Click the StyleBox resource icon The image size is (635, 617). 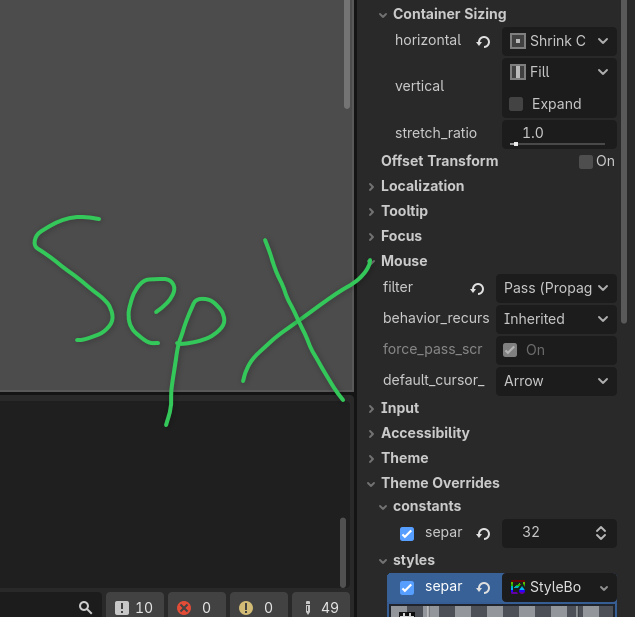[518, 587]
